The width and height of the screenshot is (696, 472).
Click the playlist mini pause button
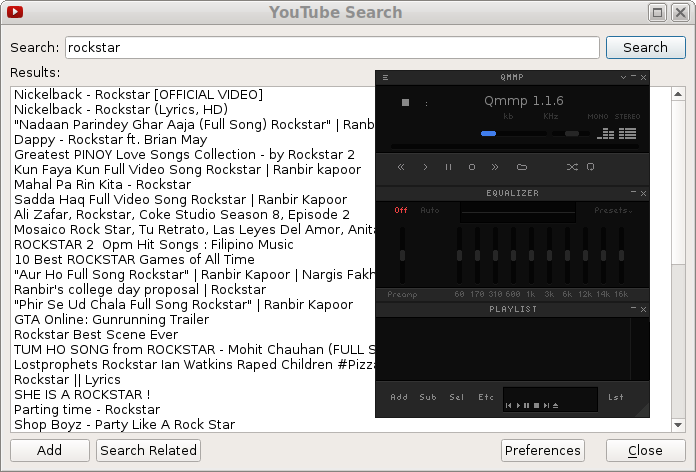pos(526,405)
